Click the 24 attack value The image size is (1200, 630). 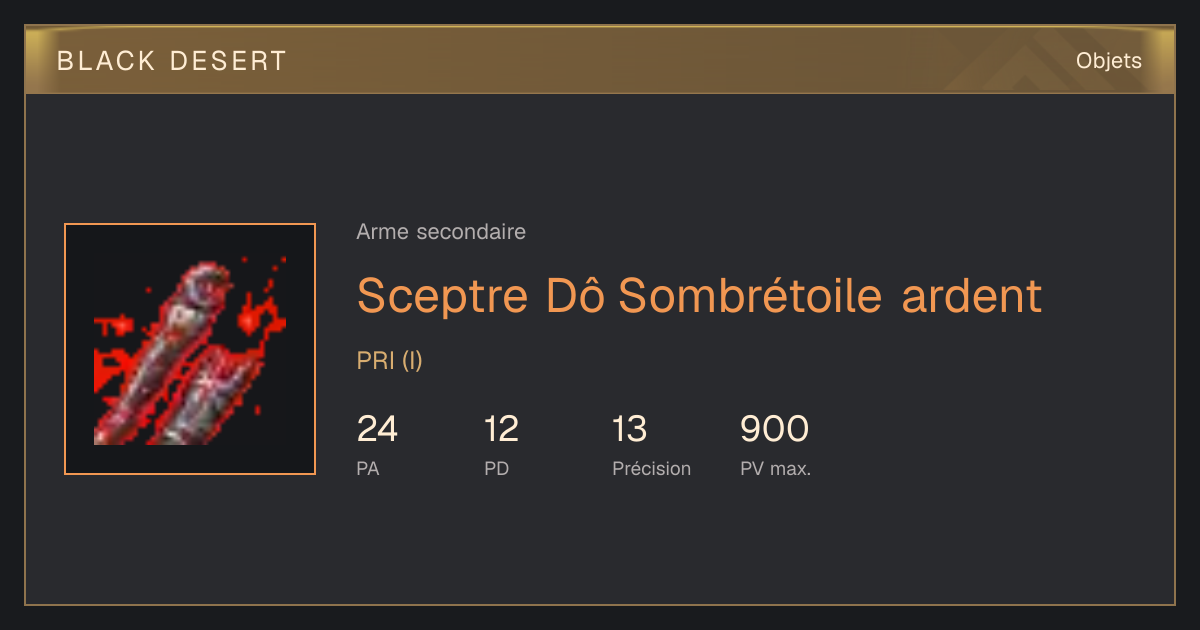click(x=377, y=429)
